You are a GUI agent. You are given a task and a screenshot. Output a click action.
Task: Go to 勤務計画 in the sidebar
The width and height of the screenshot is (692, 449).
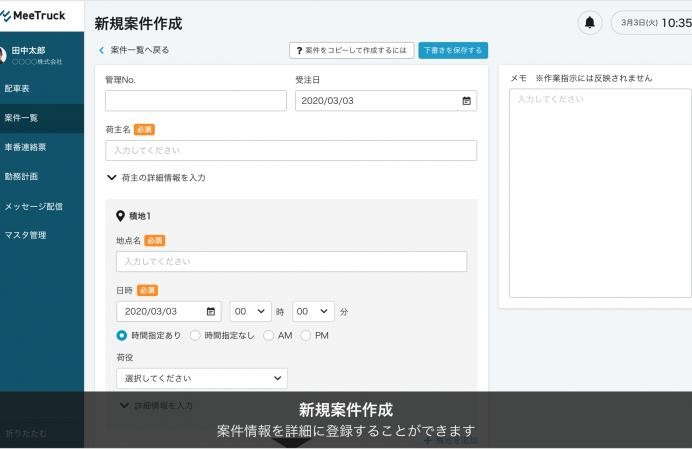21,176
